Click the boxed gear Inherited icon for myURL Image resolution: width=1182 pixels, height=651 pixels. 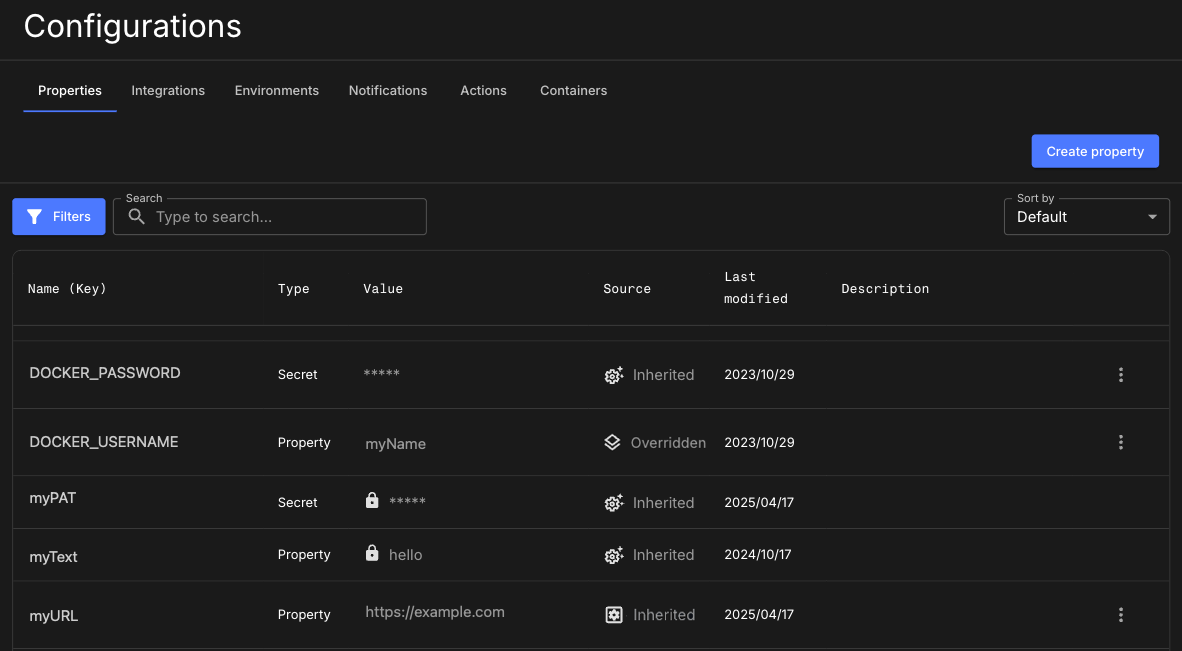pos(613,615)
